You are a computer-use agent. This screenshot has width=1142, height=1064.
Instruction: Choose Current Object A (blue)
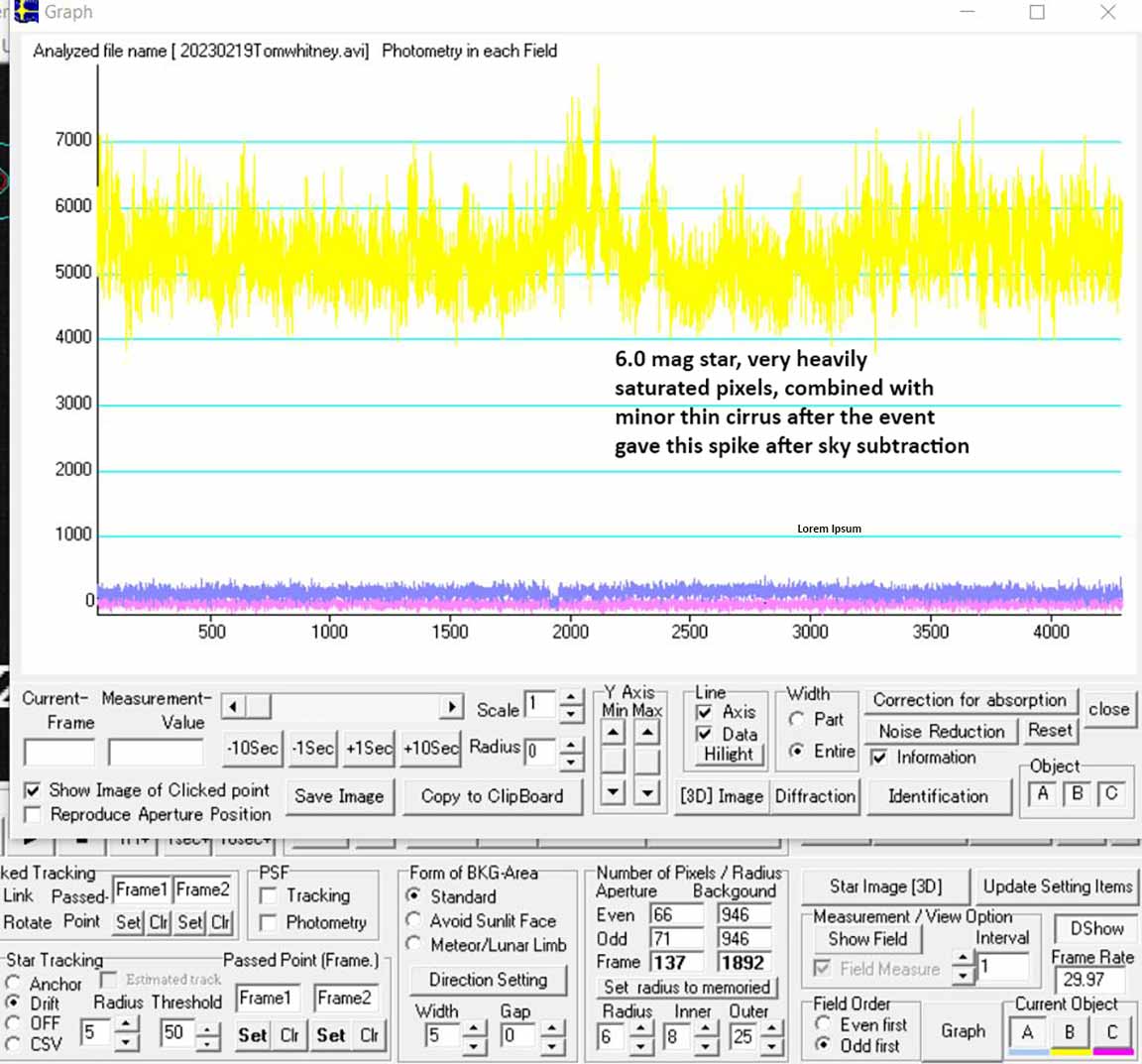click(1028, 1032)
